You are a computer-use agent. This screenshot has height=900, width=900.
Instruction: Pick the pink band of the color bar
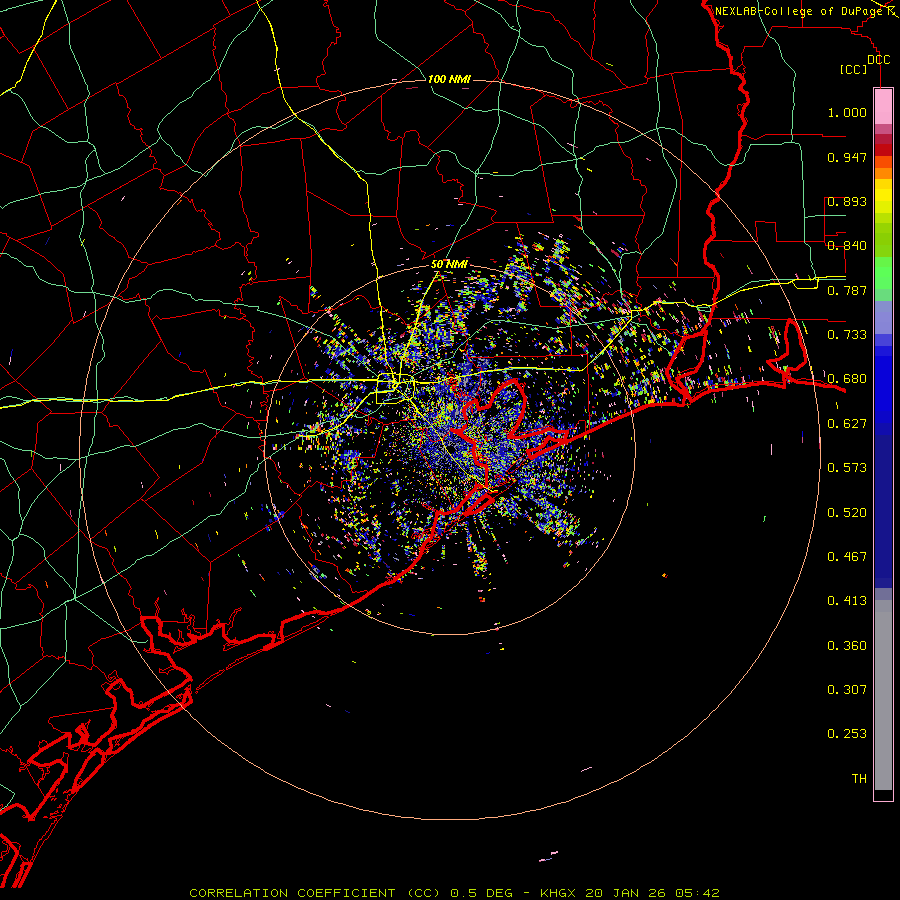(x=883, y=107)
